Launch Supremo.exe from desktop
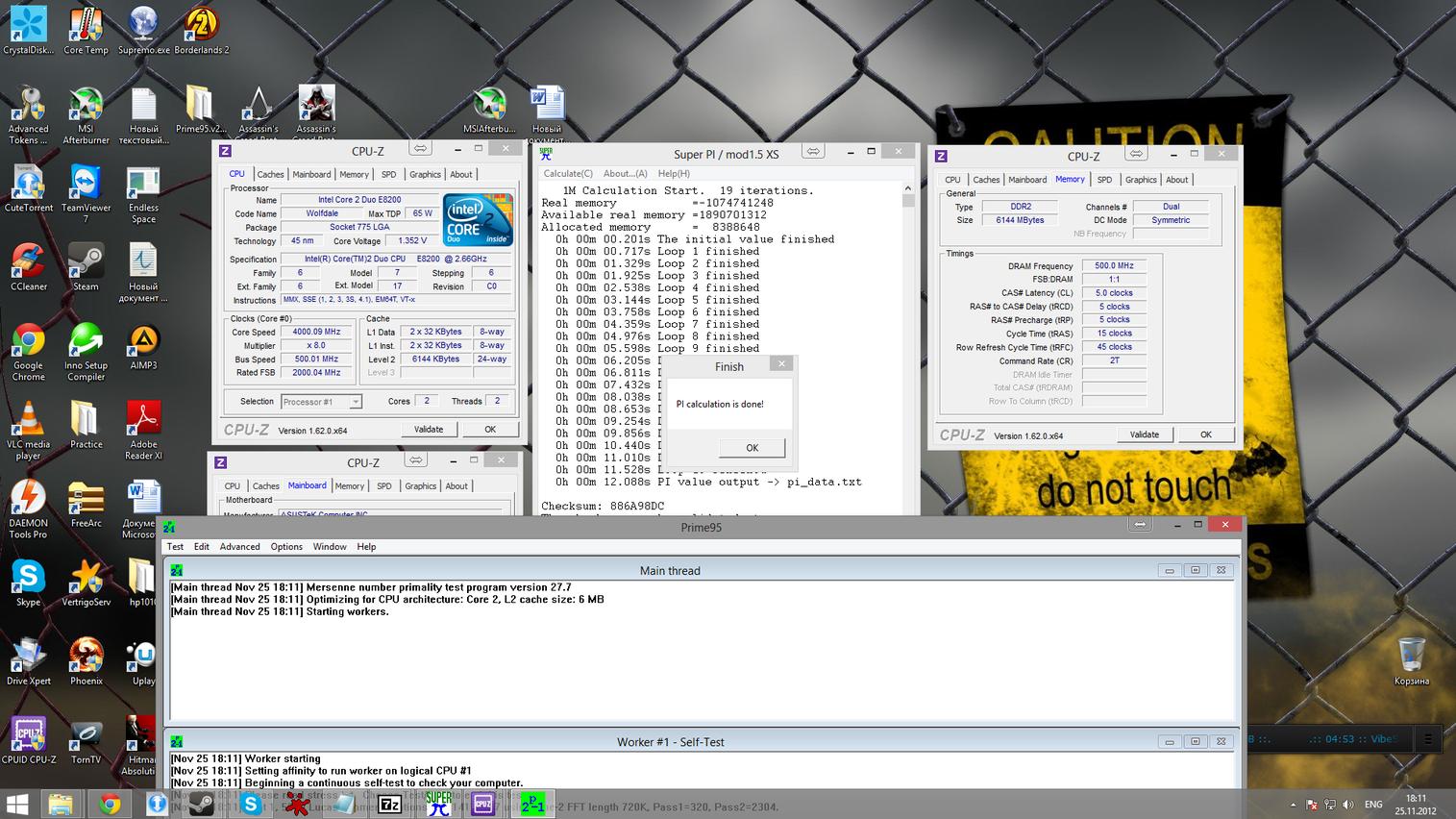 pyautogui.click(x=143, y=31)
